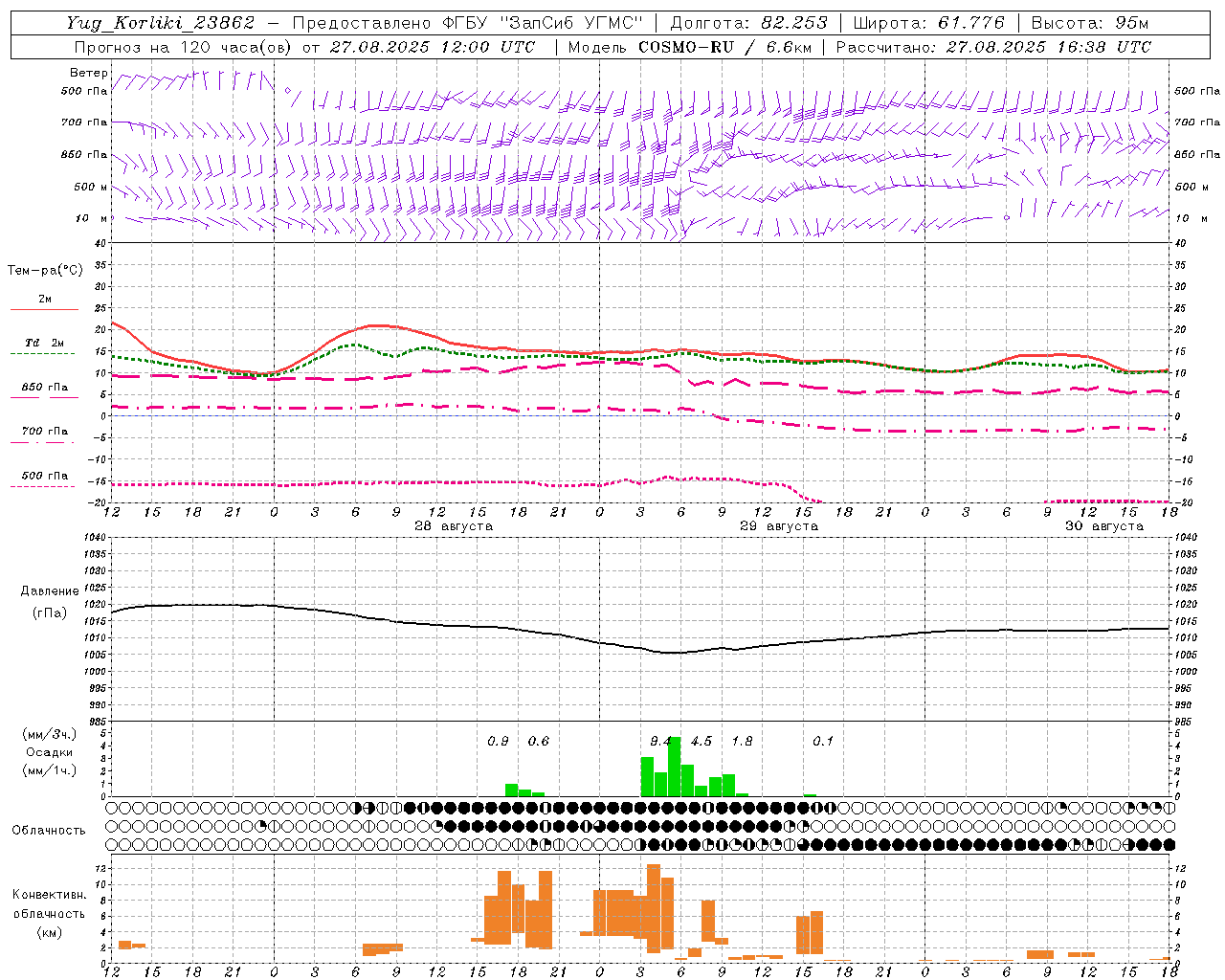Click the tallest green precipitation bar

pyautogui.click(x=675, y=766)
